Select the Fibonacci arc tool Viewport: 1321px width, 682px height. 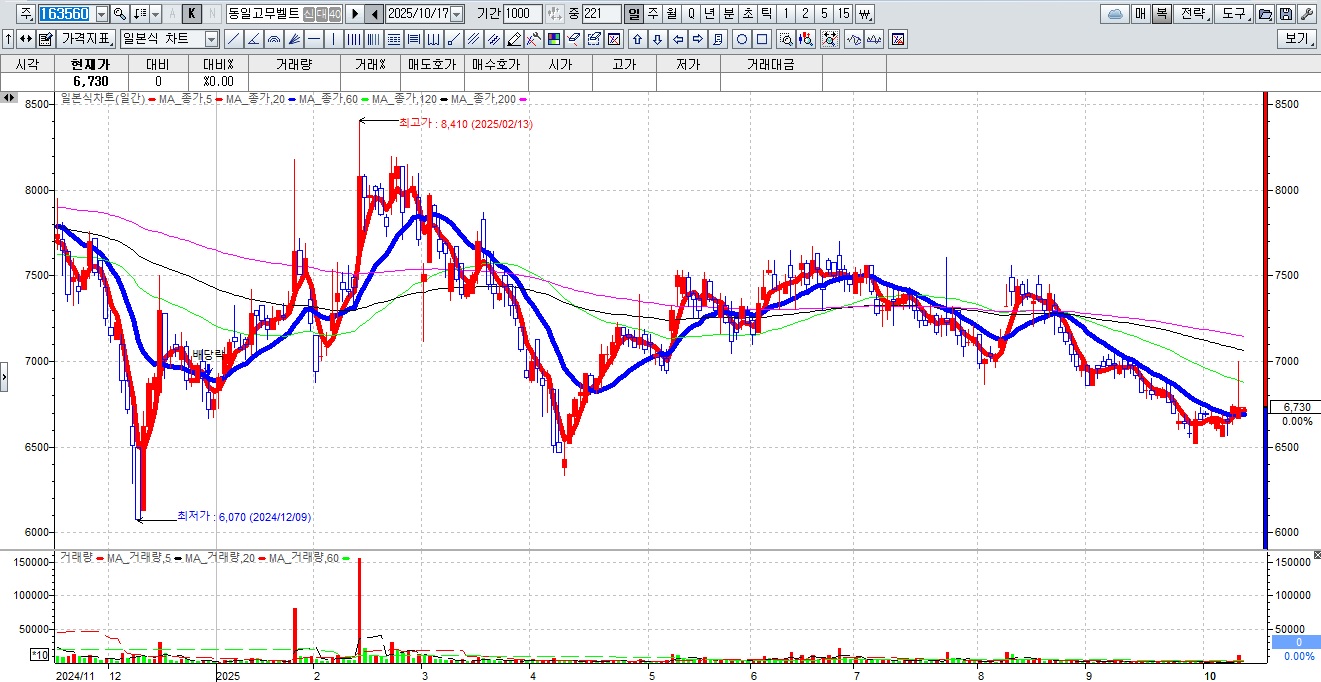click(274, 39)
